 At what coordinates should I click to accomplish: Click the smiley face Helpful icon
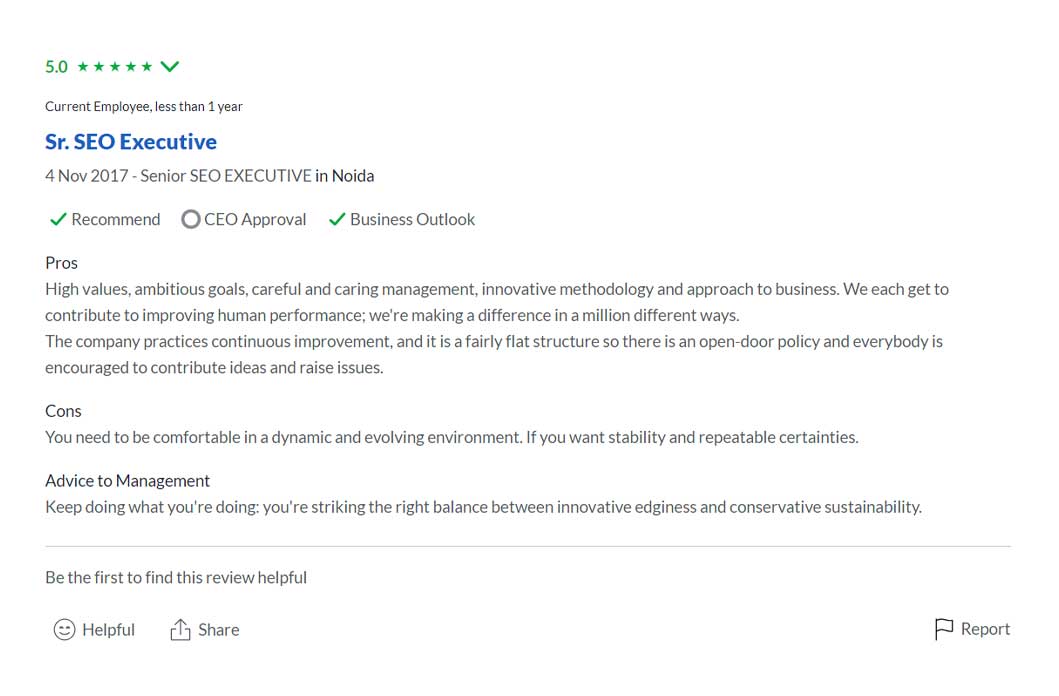[64, 630]
